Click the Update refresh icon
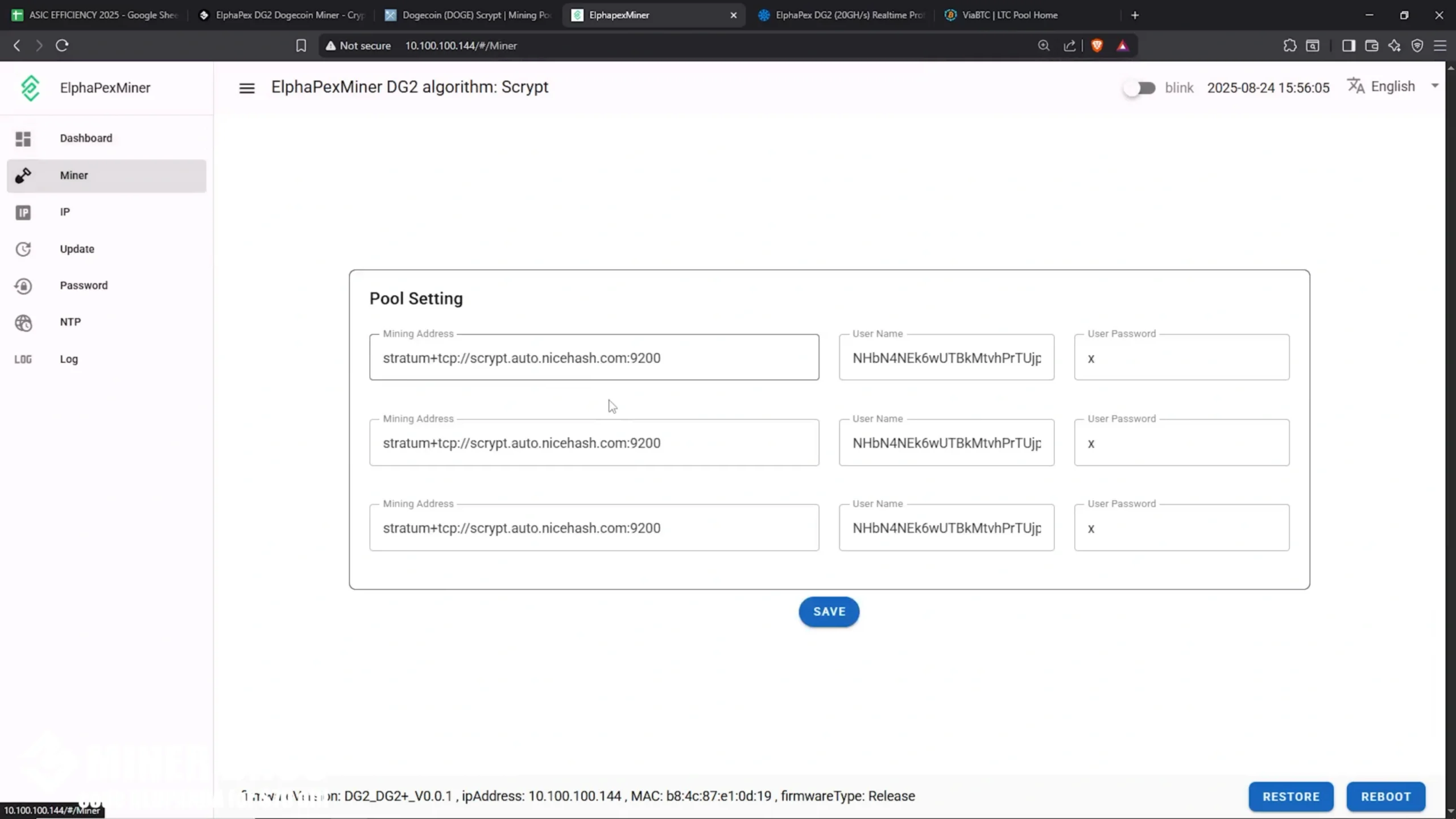This screenshot has height=819, width=1456. click(23, 249)
